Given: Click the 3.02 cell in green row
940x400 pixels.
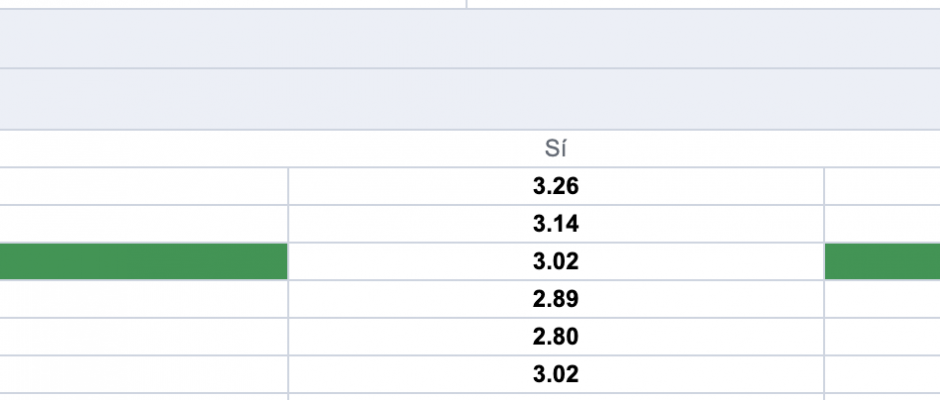Looking at the screenshot, I should 556,261.
